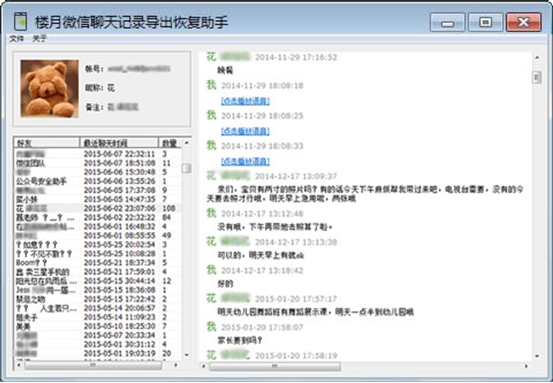Click the 2015-05-14 20:06:57 time cell
Screen dimensions: 553x383
pos(120,308)
